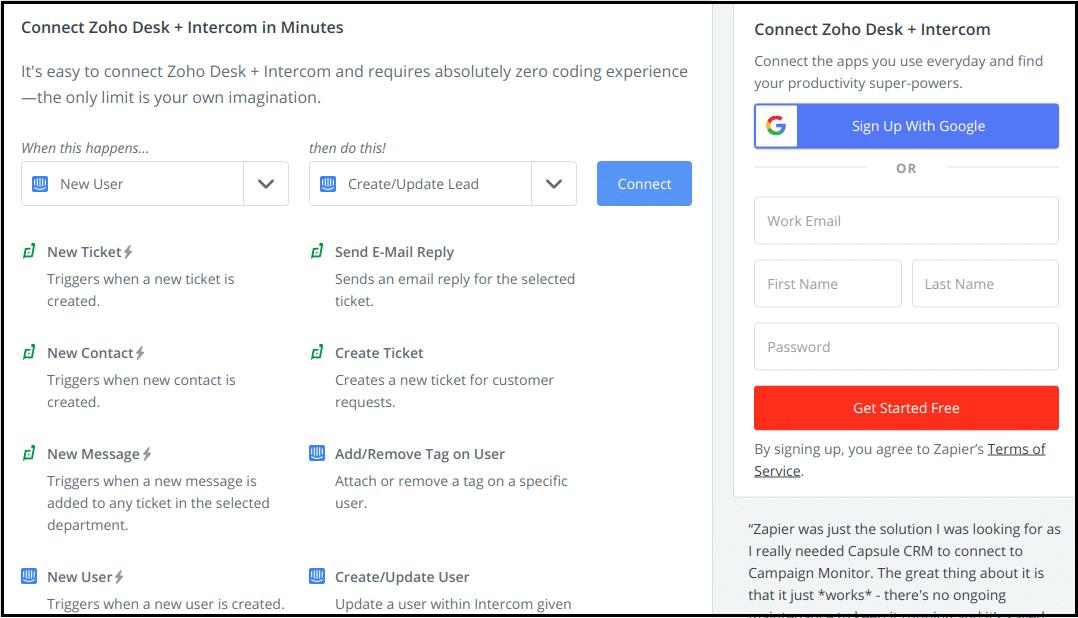
Task: Expand the Create/Update Lead action dropdown arrow
Action: point(554,184)
